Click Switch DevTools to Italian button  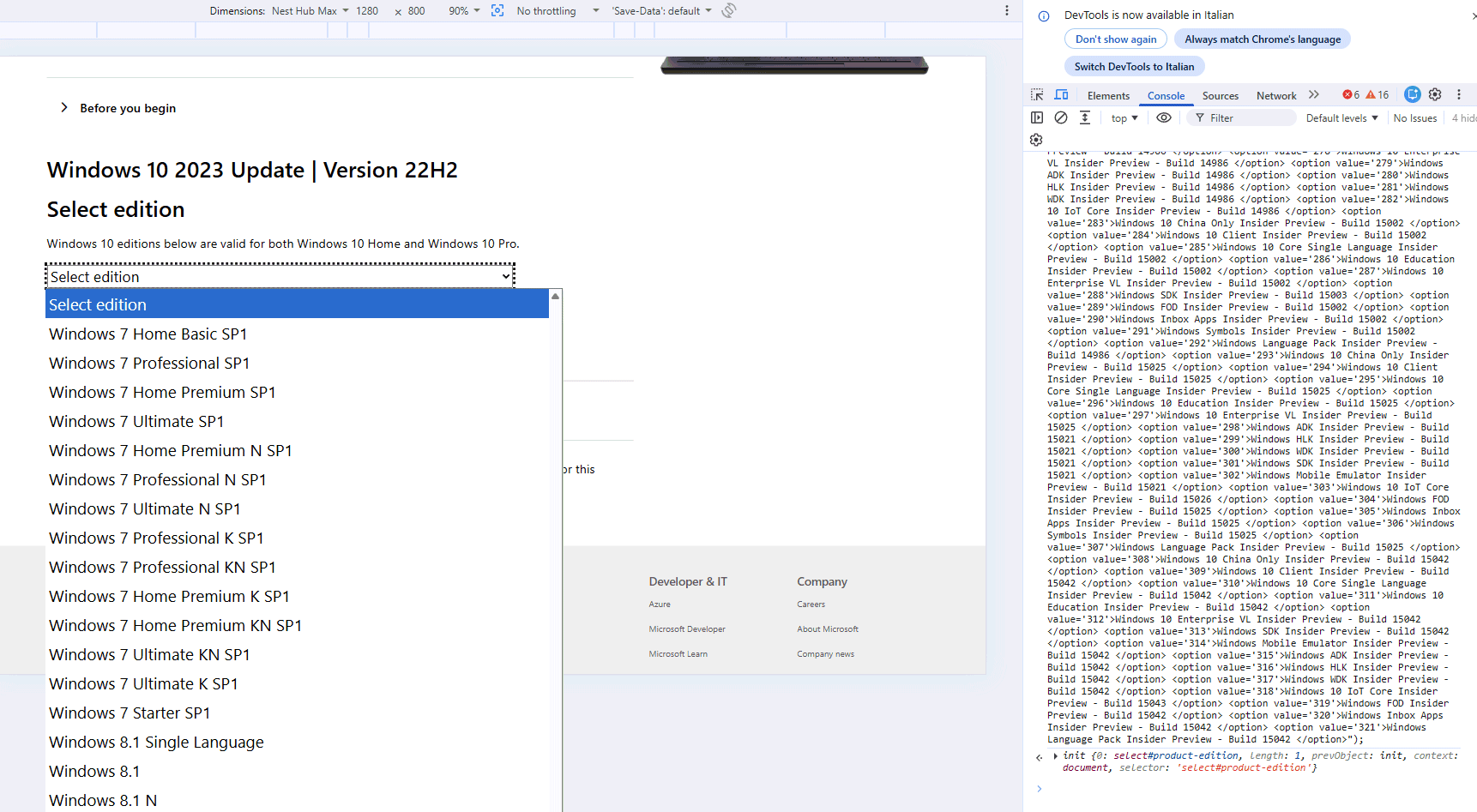(1134, 67)
